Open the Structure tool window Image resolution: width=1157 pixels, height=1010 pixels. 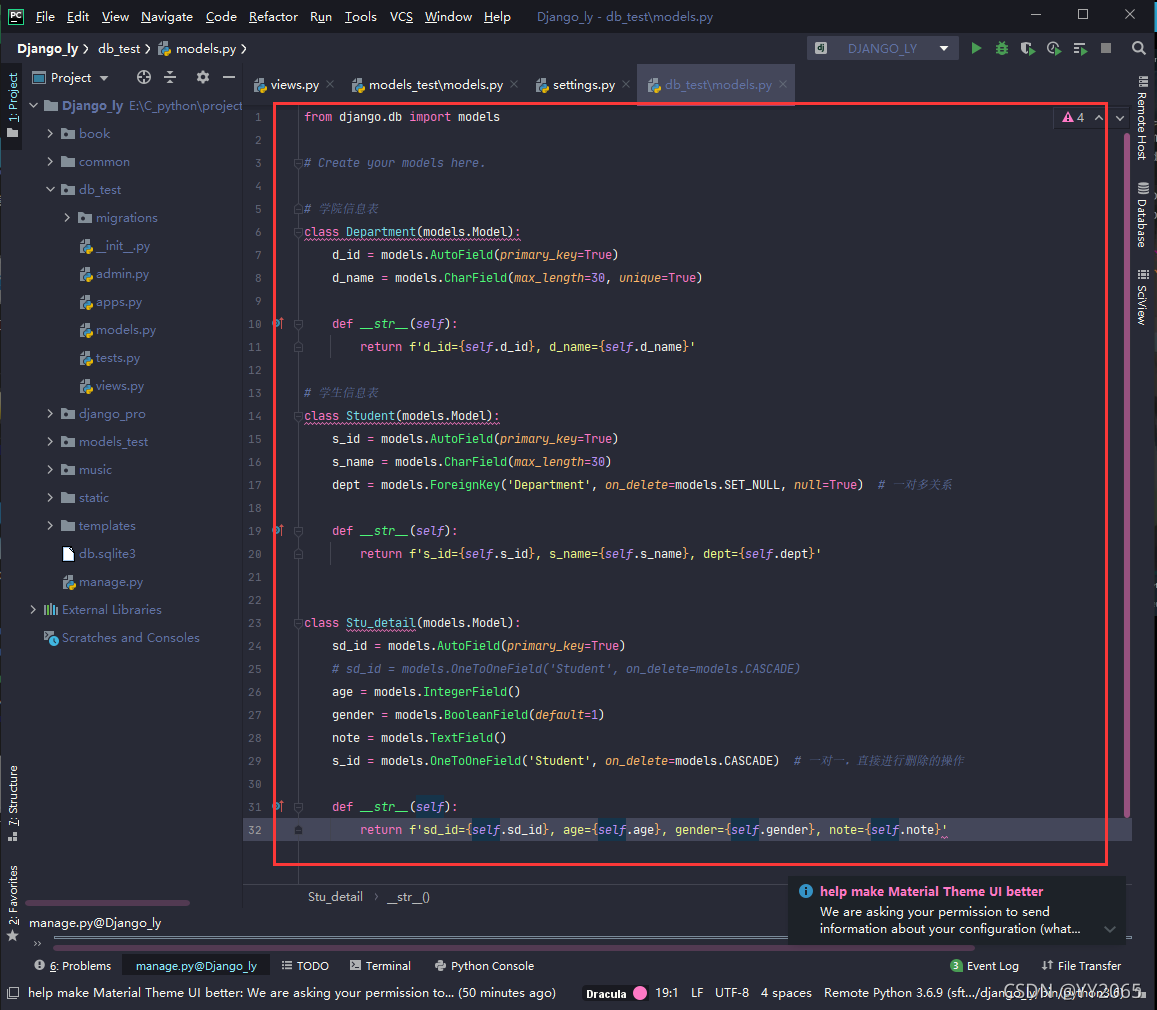13,803
